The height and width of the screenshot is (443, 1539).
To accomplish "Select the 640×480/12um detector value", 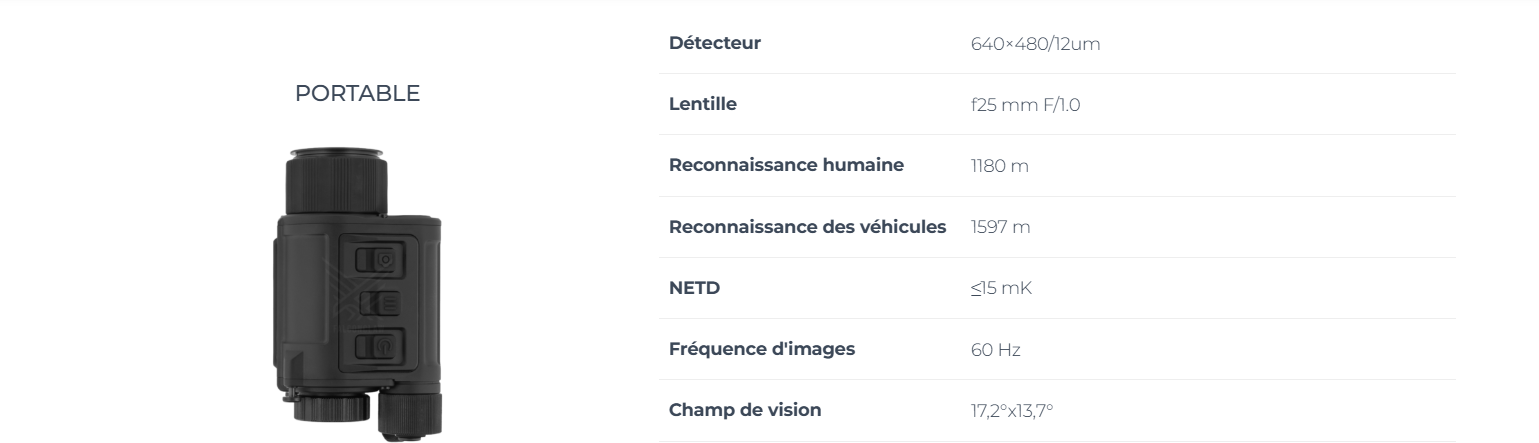I will (x=1035, y=44).
